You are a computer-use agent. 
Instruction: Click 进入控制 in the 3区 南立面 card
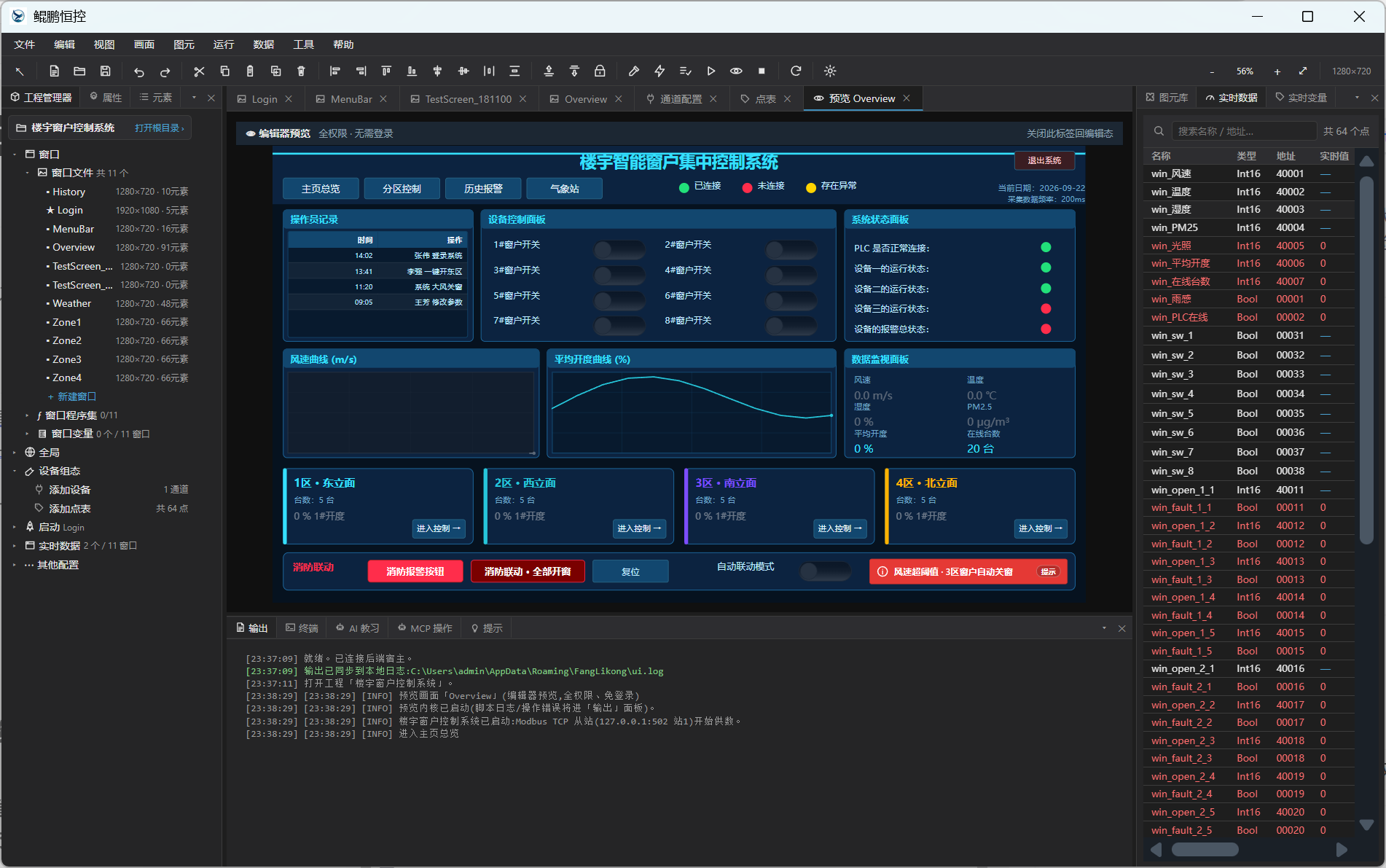click(839, 528)
